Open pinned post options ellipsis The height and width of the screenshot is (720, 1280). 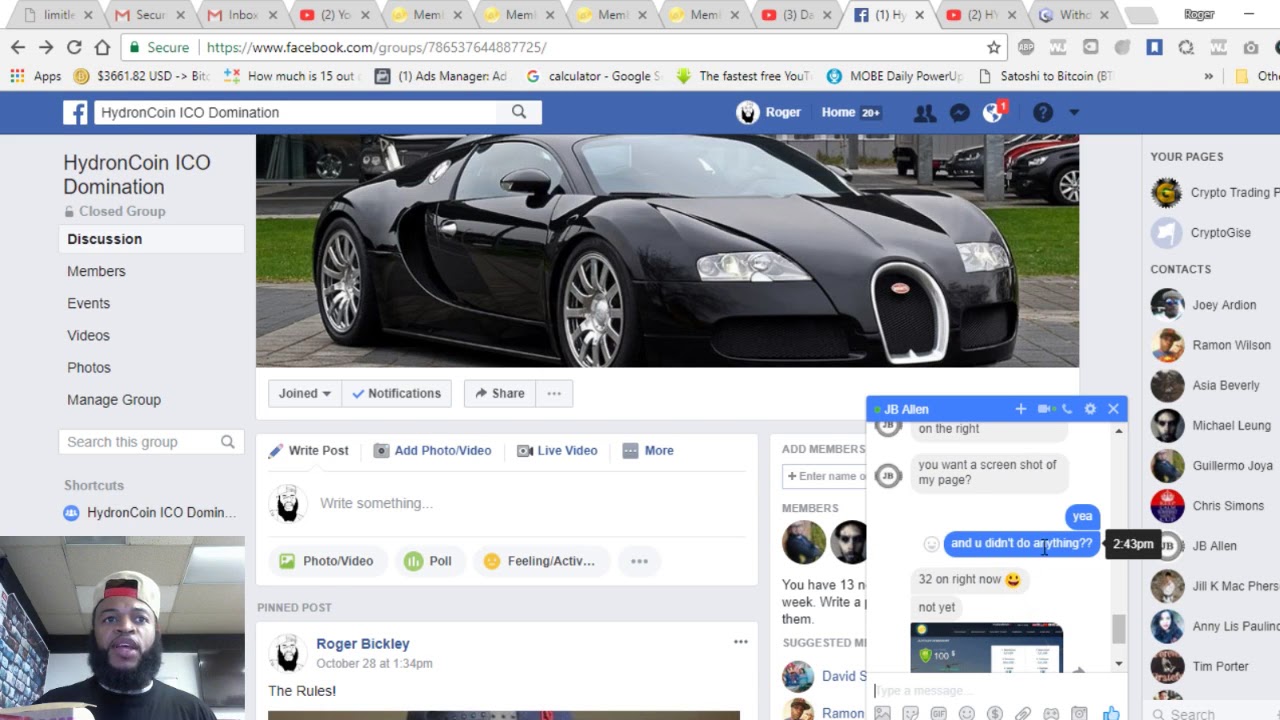pos(740,642)
